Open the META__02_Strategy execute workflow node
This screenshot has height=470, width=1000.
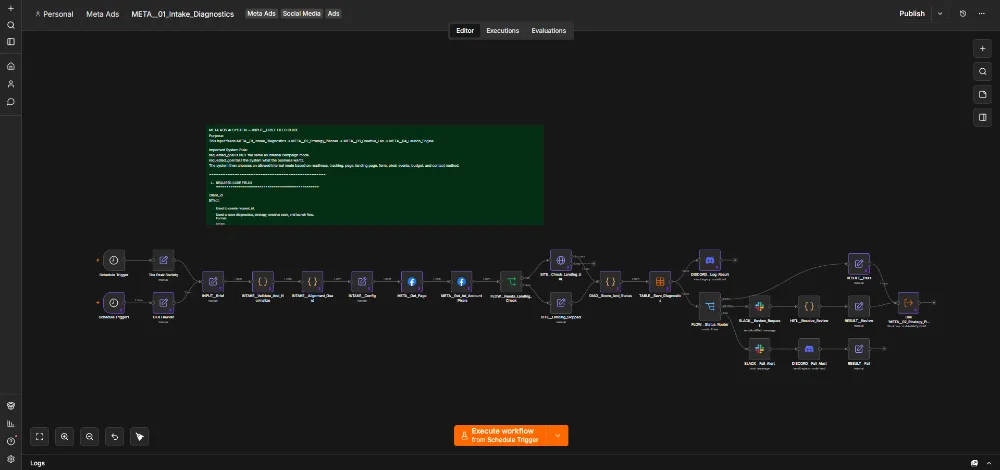point(909,303)
